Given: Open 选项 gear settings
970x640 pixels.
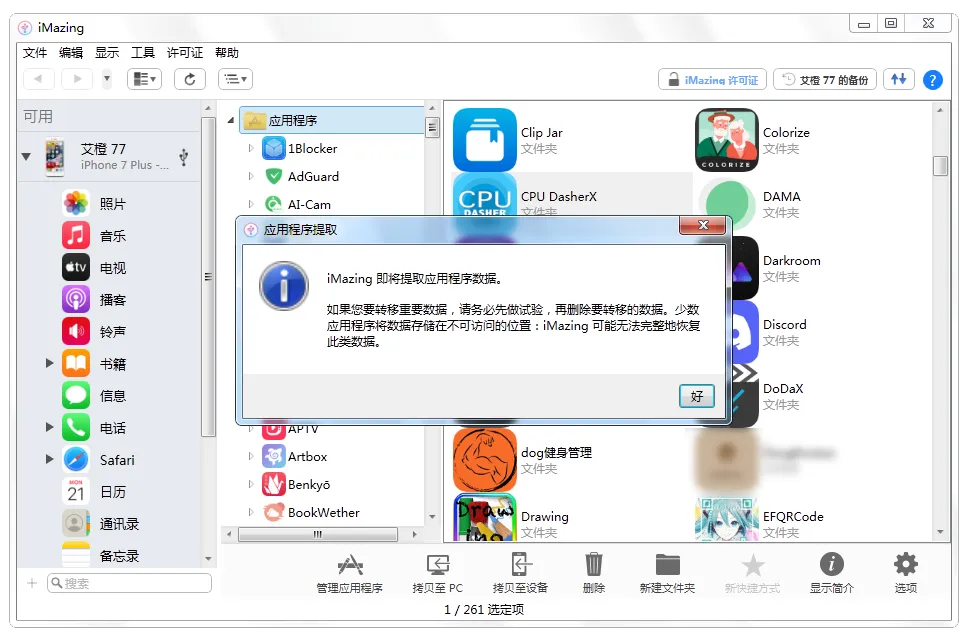Looking at the screenshot, I should pyautogui.click(x=906, y=573).
